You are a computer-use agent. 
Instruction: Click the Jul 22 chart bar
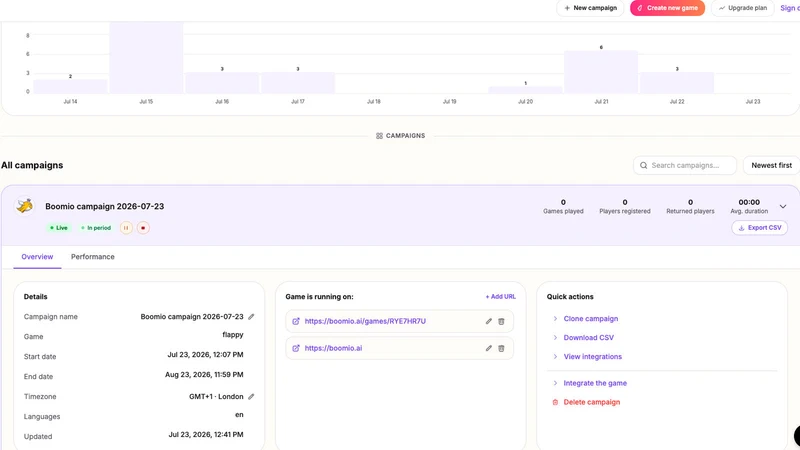[677, 83]
